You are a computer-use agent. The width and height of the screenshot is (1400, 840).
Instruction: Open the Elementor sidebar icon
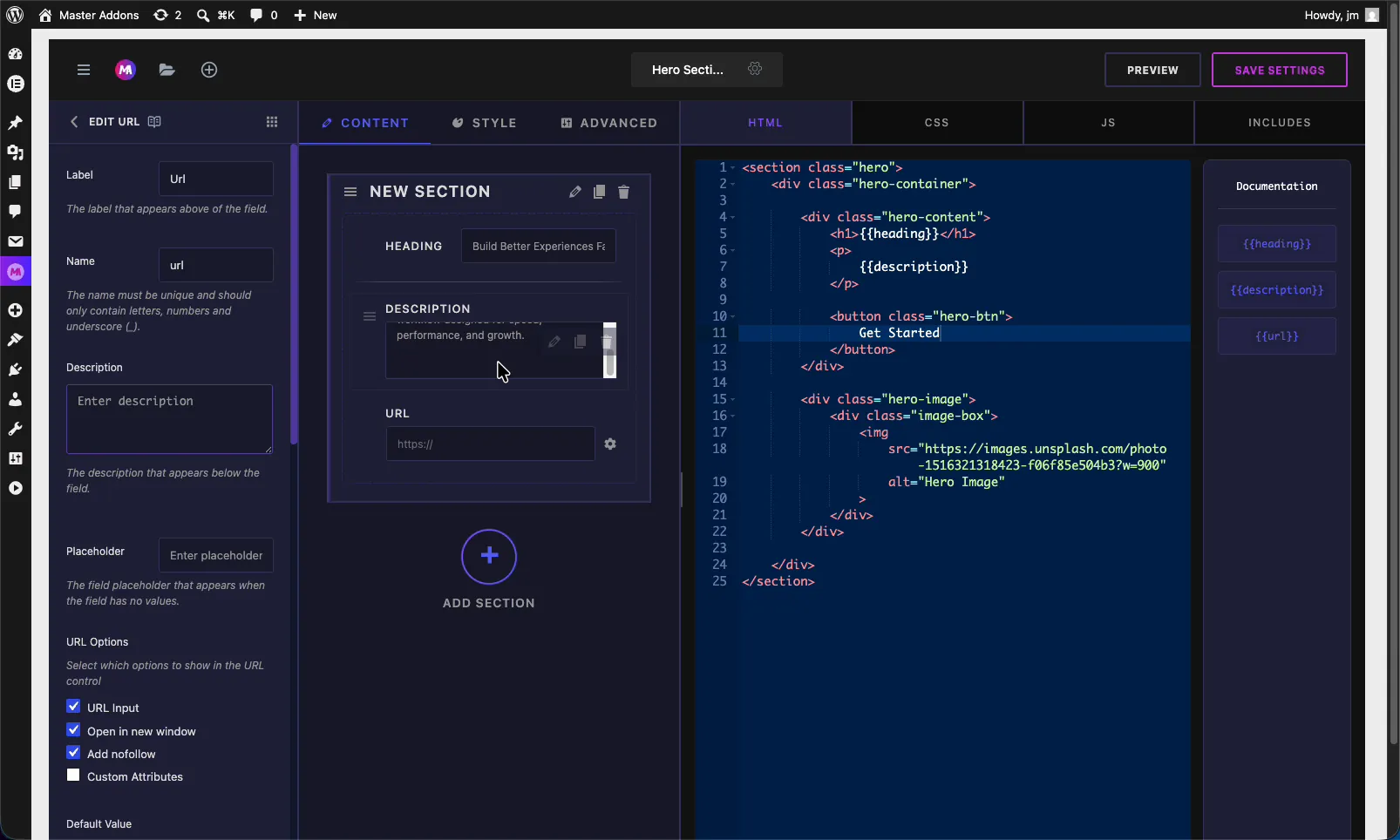point(15,84)
